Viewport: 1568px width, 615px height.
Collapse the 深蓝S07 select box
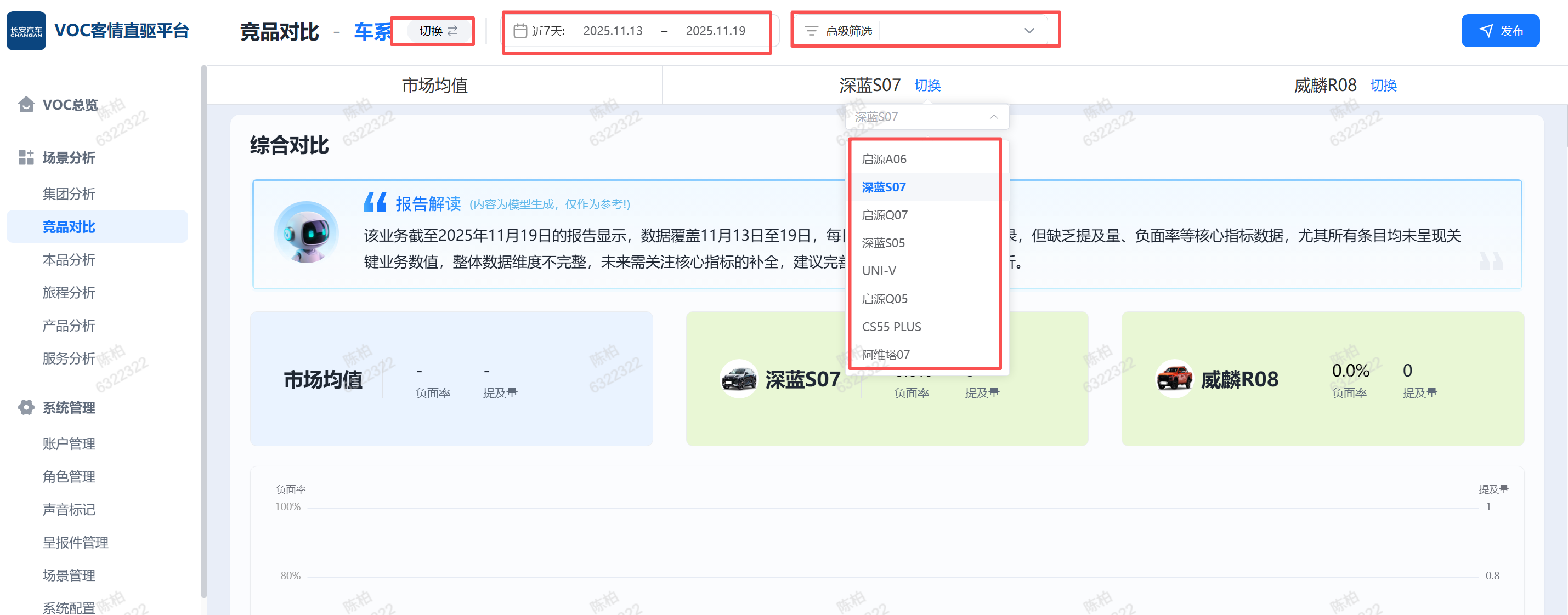click(993, 117)
